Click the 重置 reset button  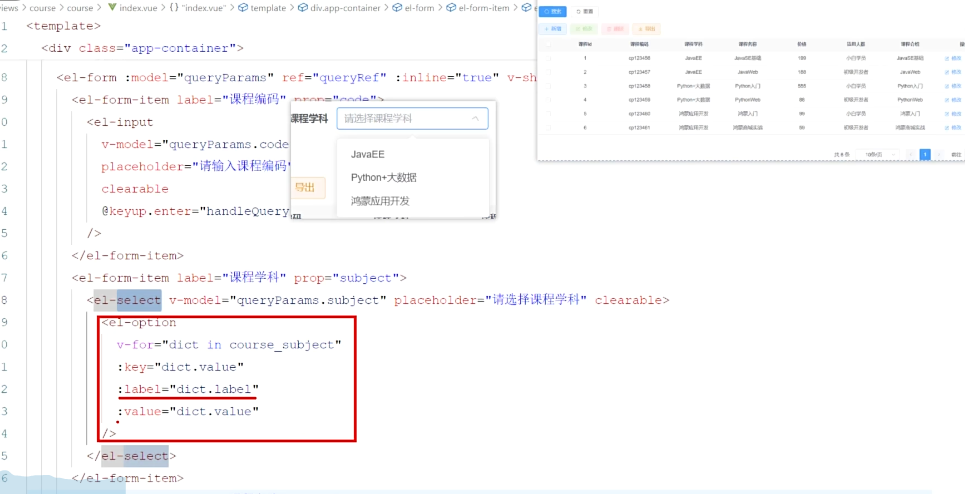[x=584, y=12]
